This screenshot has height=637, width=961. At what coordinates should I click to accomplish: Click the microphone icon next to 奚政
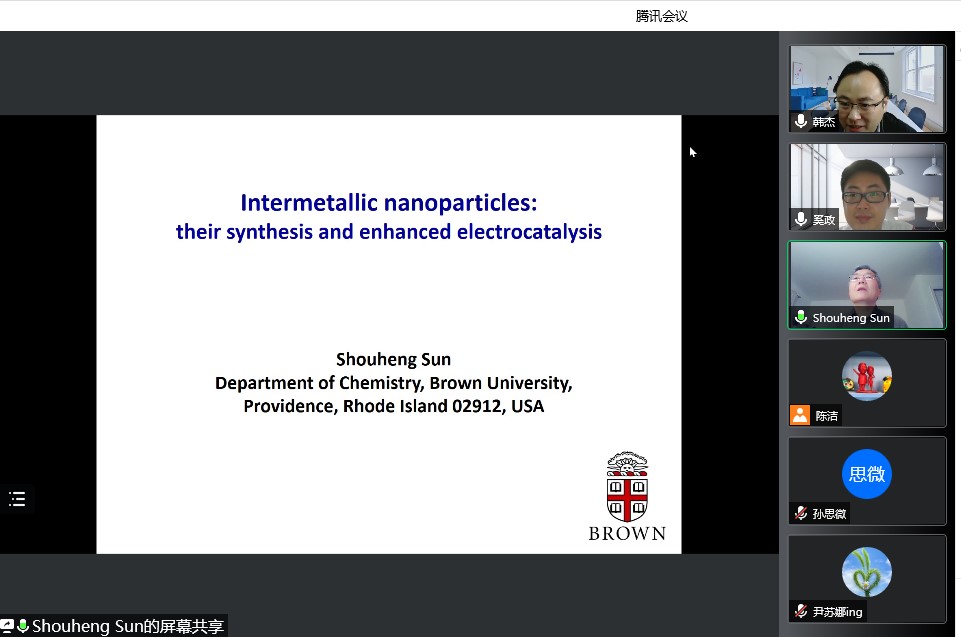[x=800, y=219]
